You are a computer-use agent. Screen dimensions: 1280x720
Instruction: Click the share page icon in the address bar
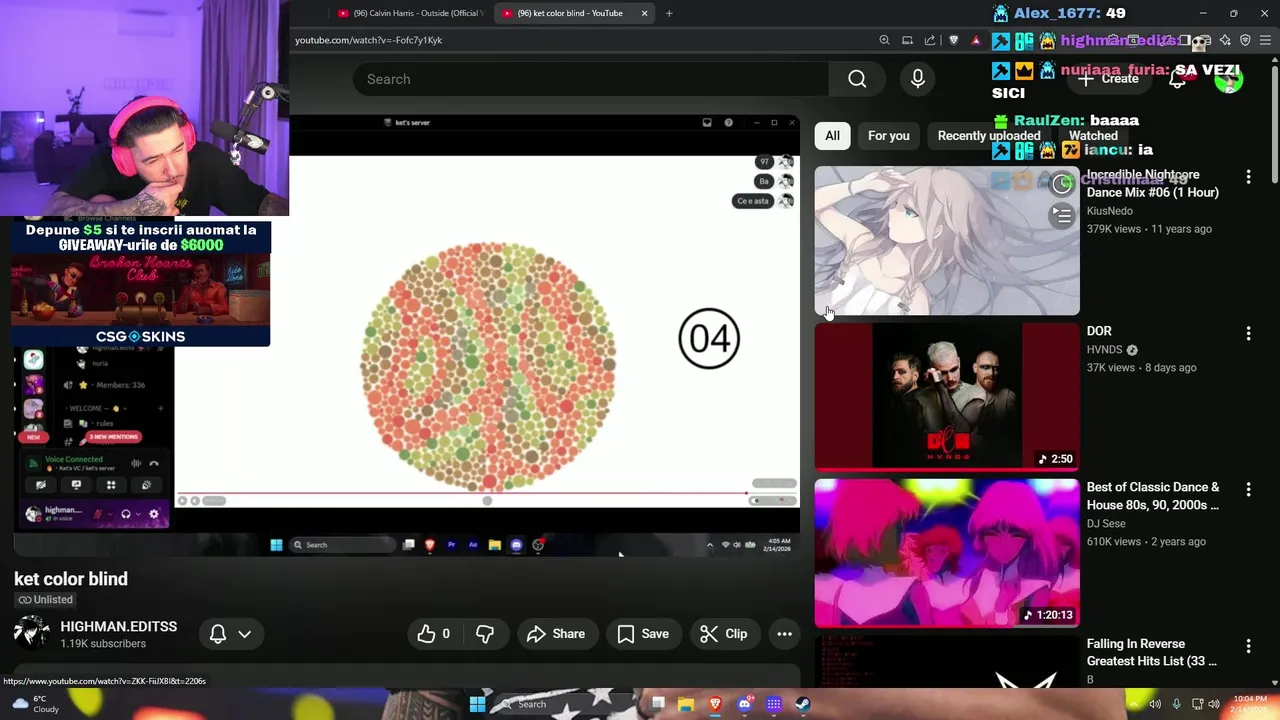930,40
